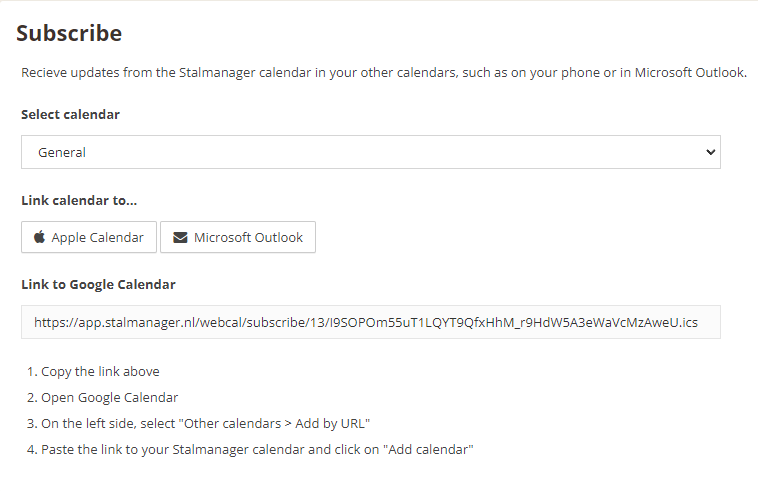Expand the calendar dropdown chevron arrow

710,152
